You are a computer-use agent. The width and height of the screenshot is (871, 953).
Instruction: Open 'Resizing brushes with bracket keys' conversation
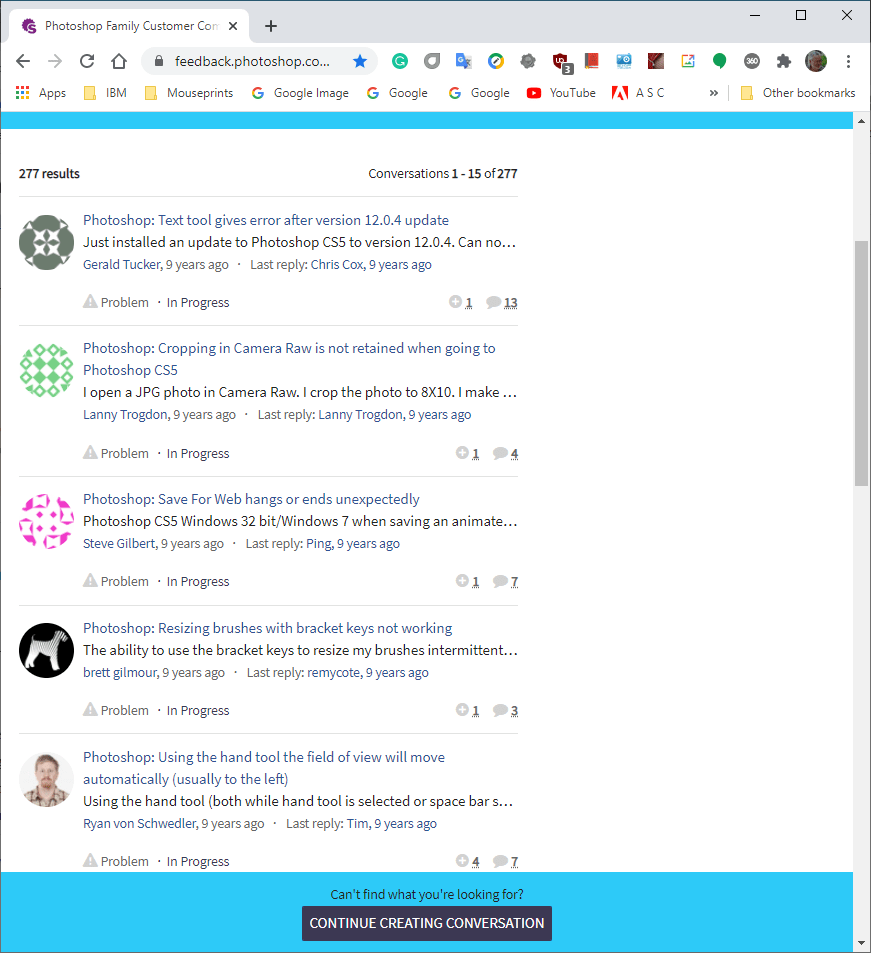click(x=267, y=628)
